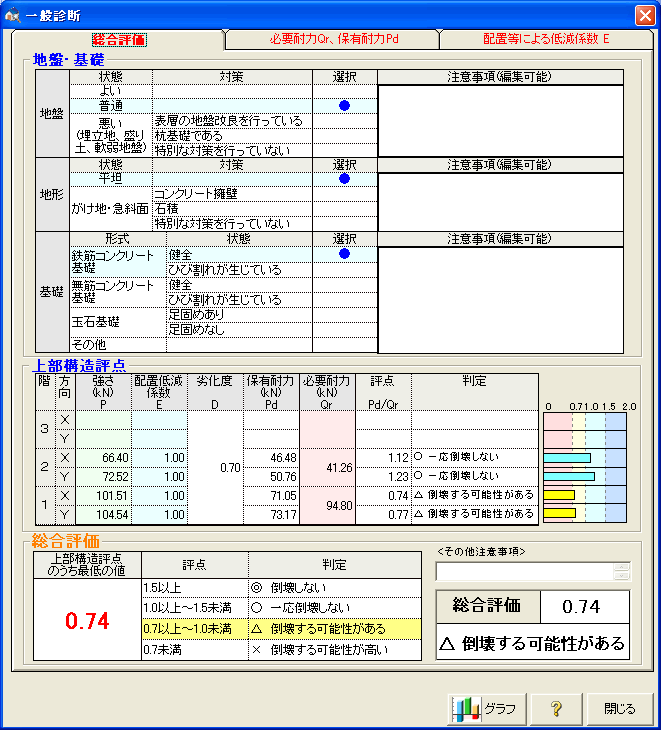Click the ◎ 倒壊しない judgment
The width and height of the screenshot is (661, 730).
(x=289, y=588)
